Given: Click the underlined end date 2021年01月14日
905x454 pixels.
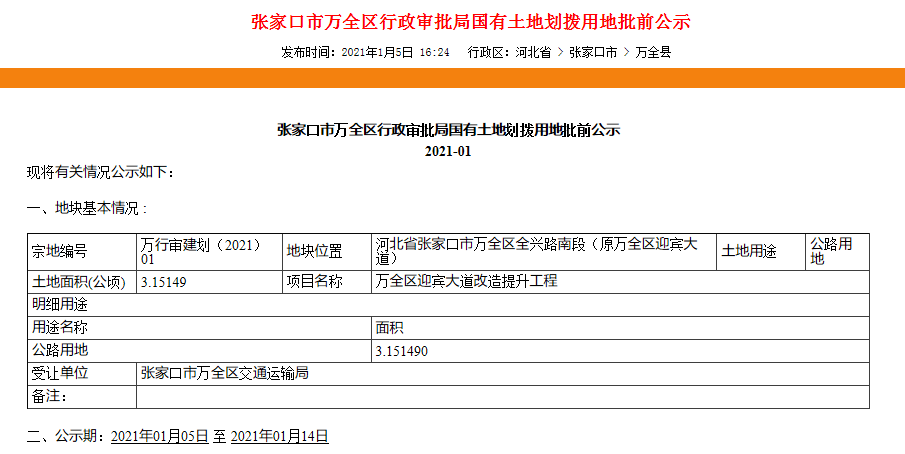Looking at the screenshot, I should click(x=280, y=437).
